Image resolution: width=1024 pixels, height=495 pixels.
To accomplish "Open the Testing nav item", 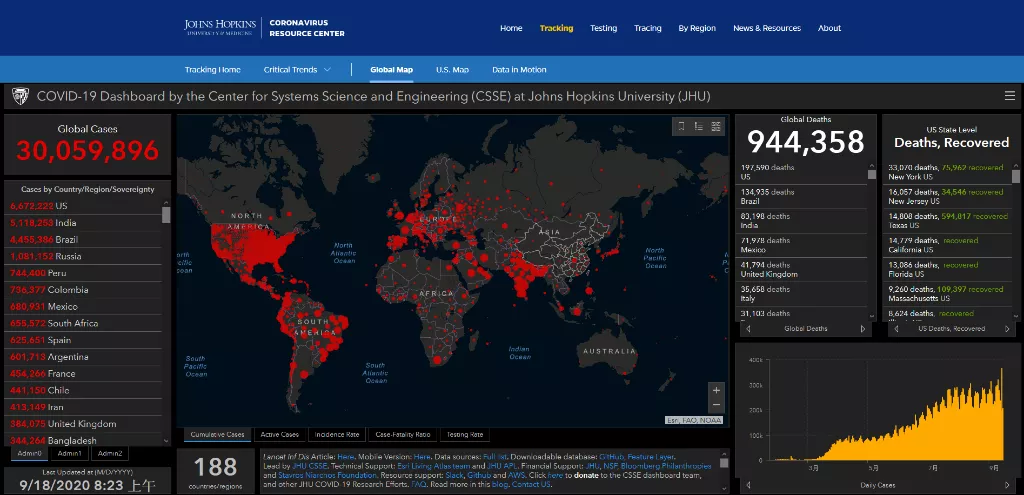I will pyautogui.click(x=603, y=28).
